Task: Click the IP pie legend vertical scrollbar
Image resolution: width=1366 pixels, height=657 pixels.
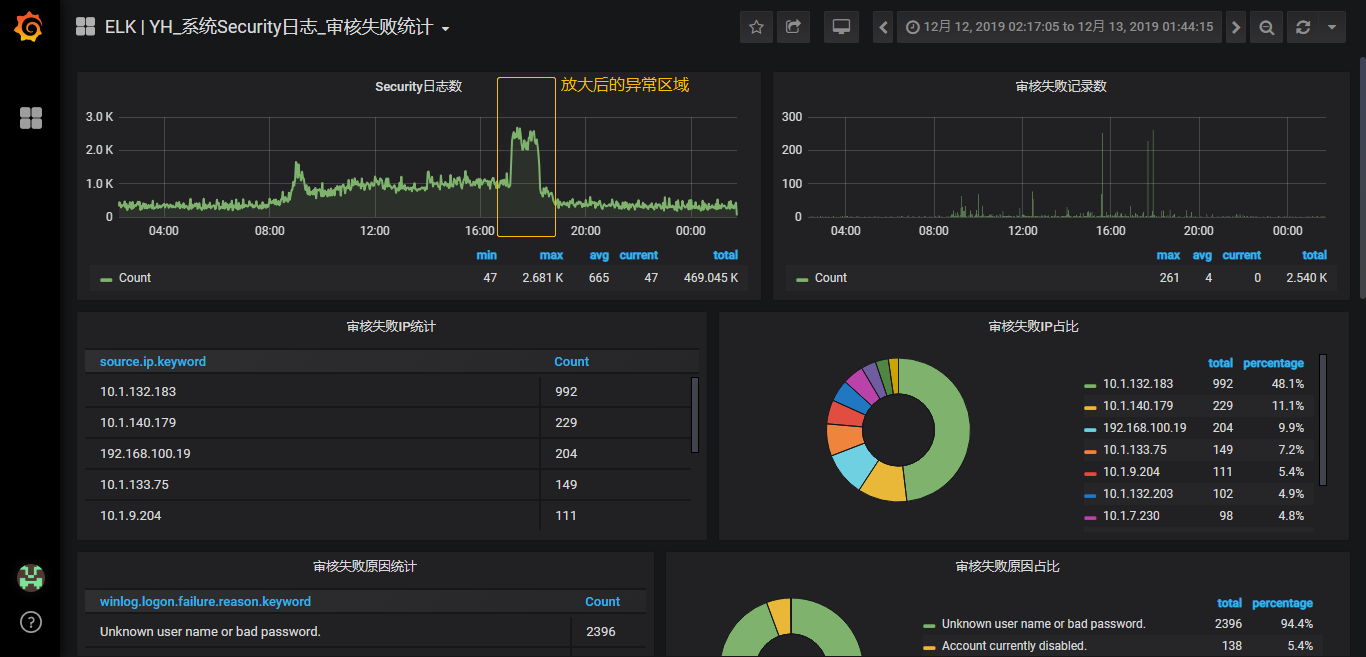Action: pyautogui.click(x=1323, y=419)
